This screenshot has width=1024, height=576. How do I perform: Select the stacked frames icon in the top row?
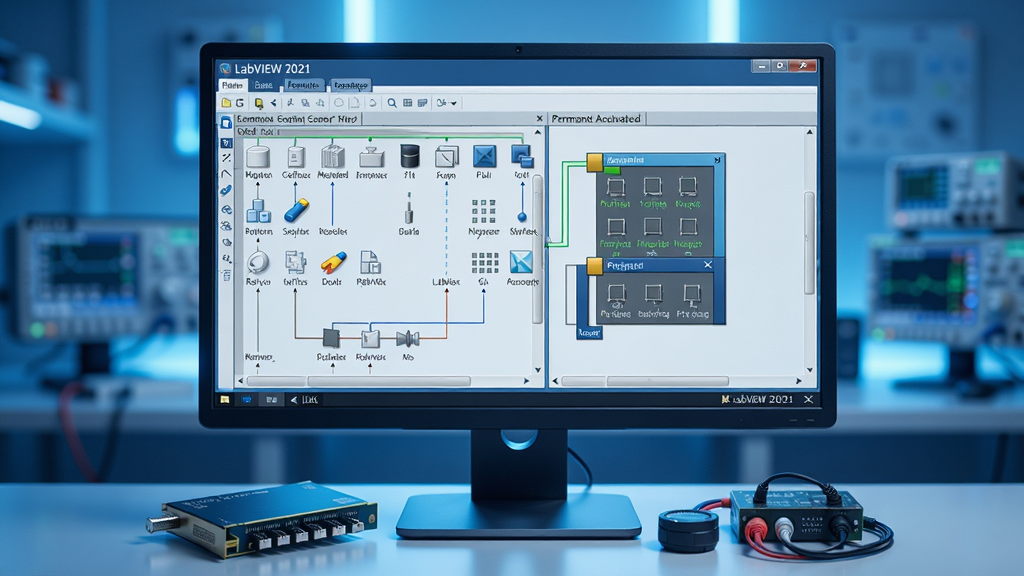pos(447,157)
